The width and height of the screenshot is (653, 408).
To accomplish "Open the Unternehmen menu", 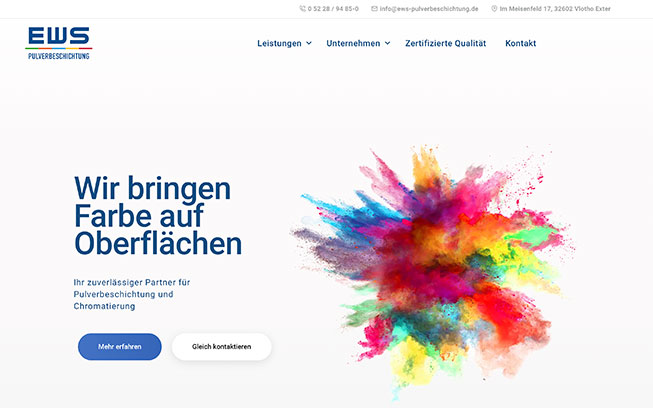I will [x=353, y=44].
